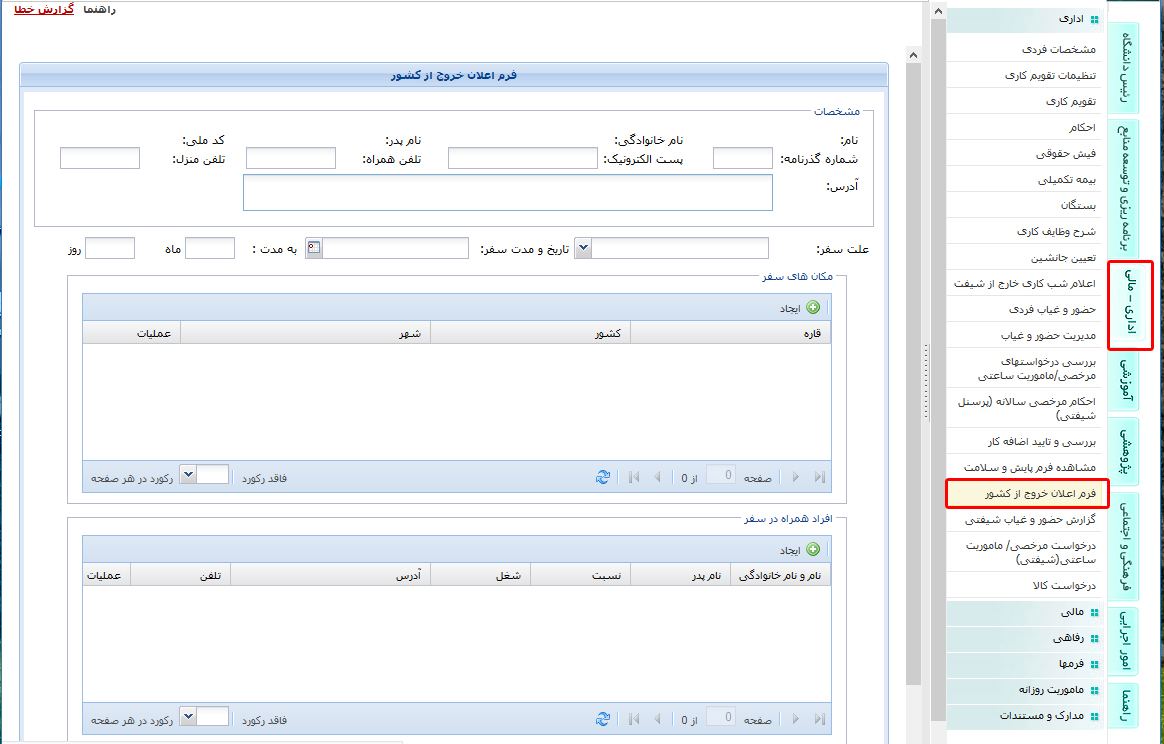Select فرم اعلان خروج از کشور menu item
1164x744 pixels.
coord(1024,494)
